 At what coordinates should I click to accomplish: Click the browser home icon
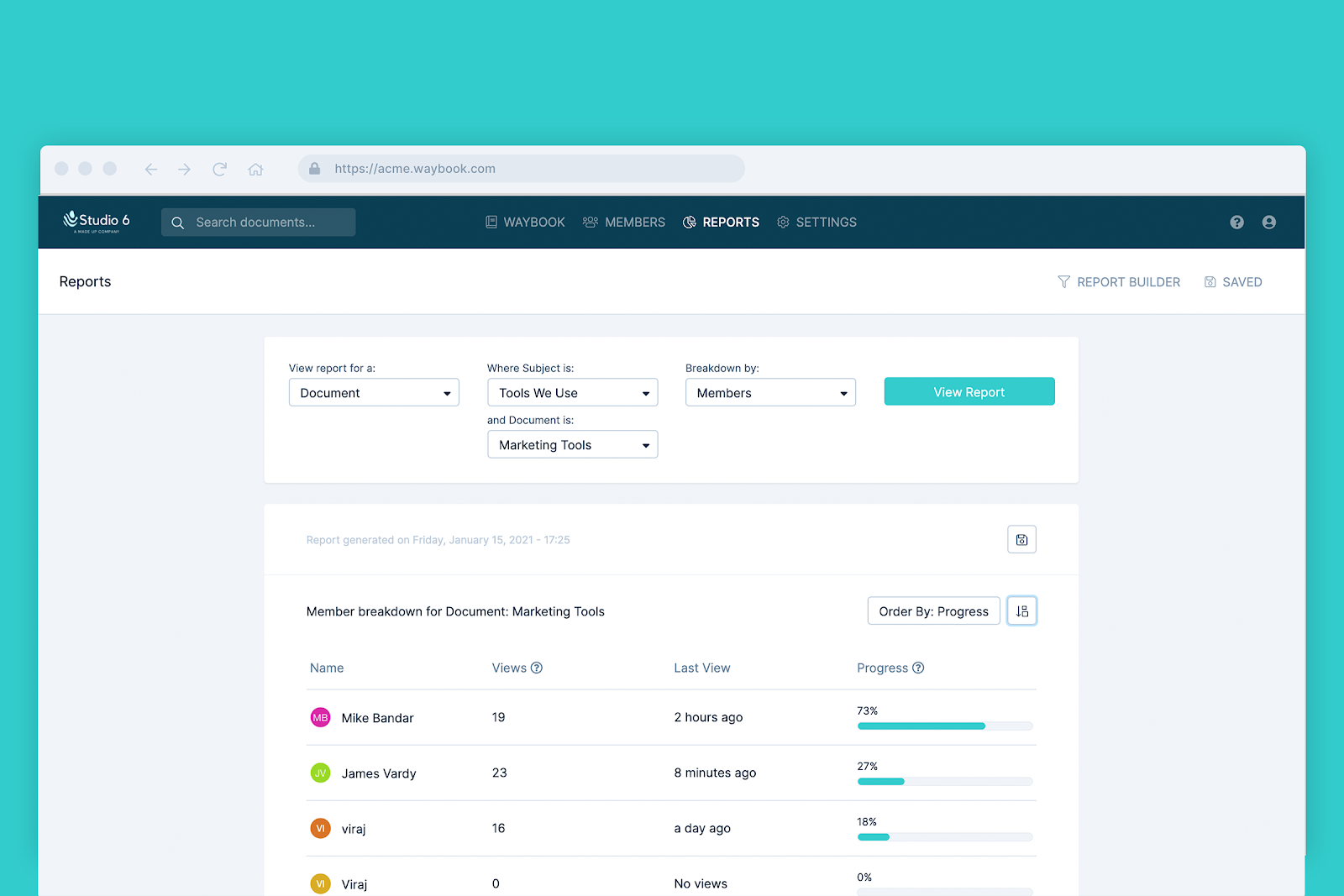255,170
